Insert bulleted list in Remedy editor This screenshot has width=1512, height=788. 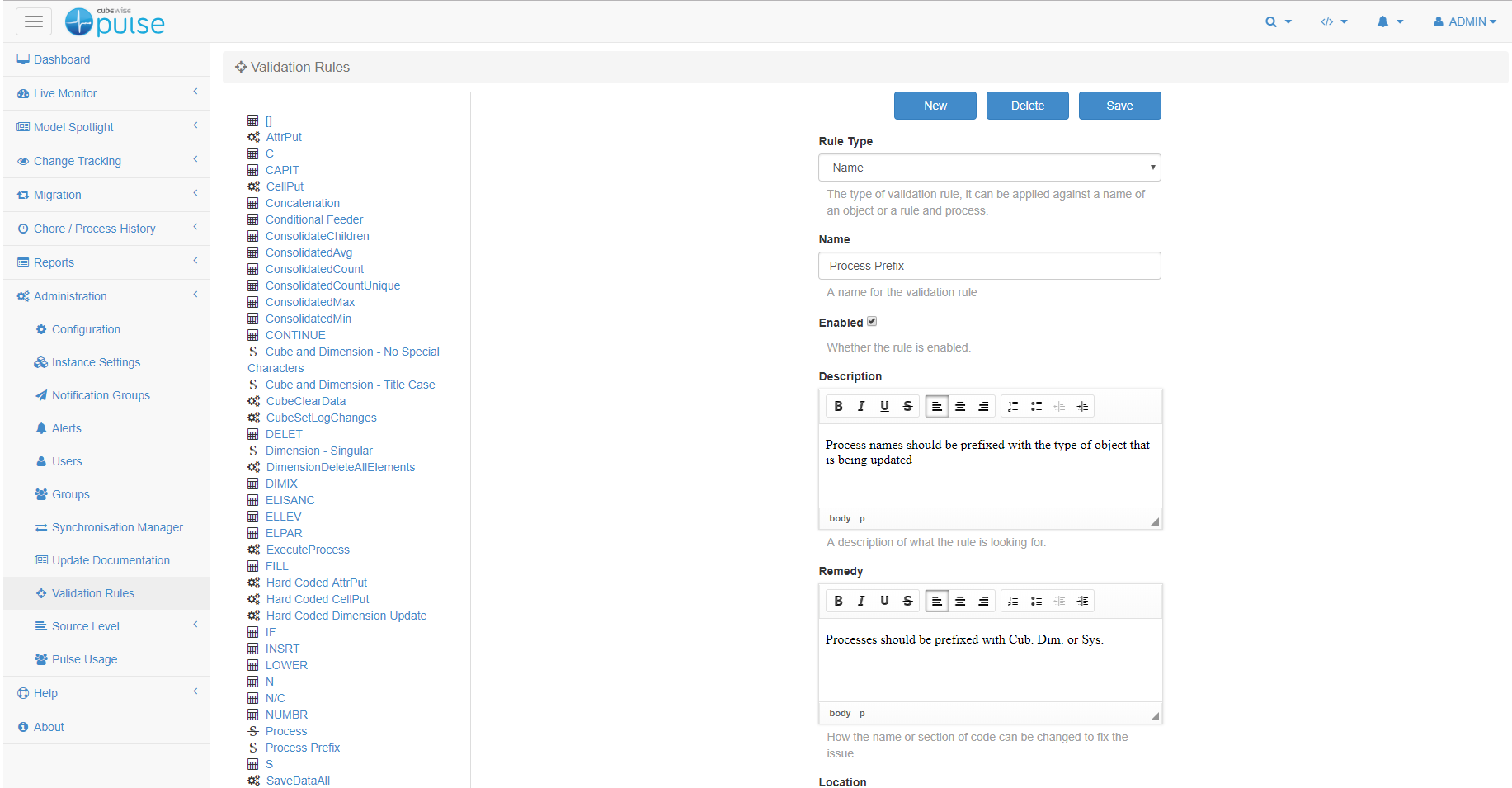click(x=1036, y=601)
